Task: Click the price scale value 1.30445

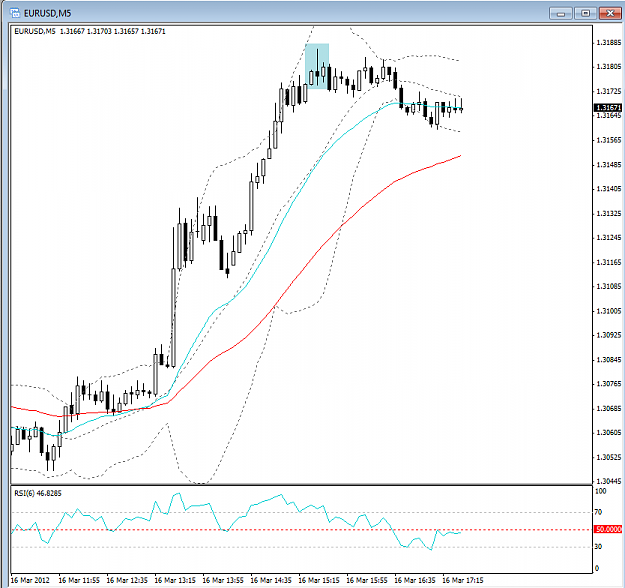Action: pyautogui.click(x=609, y=481)
